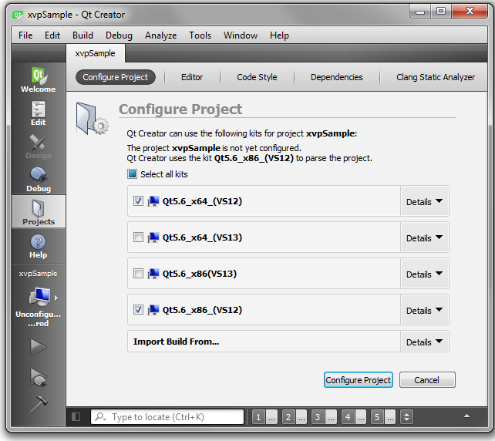
Task: Open the Debug menu
Action: tap(119, 35)
